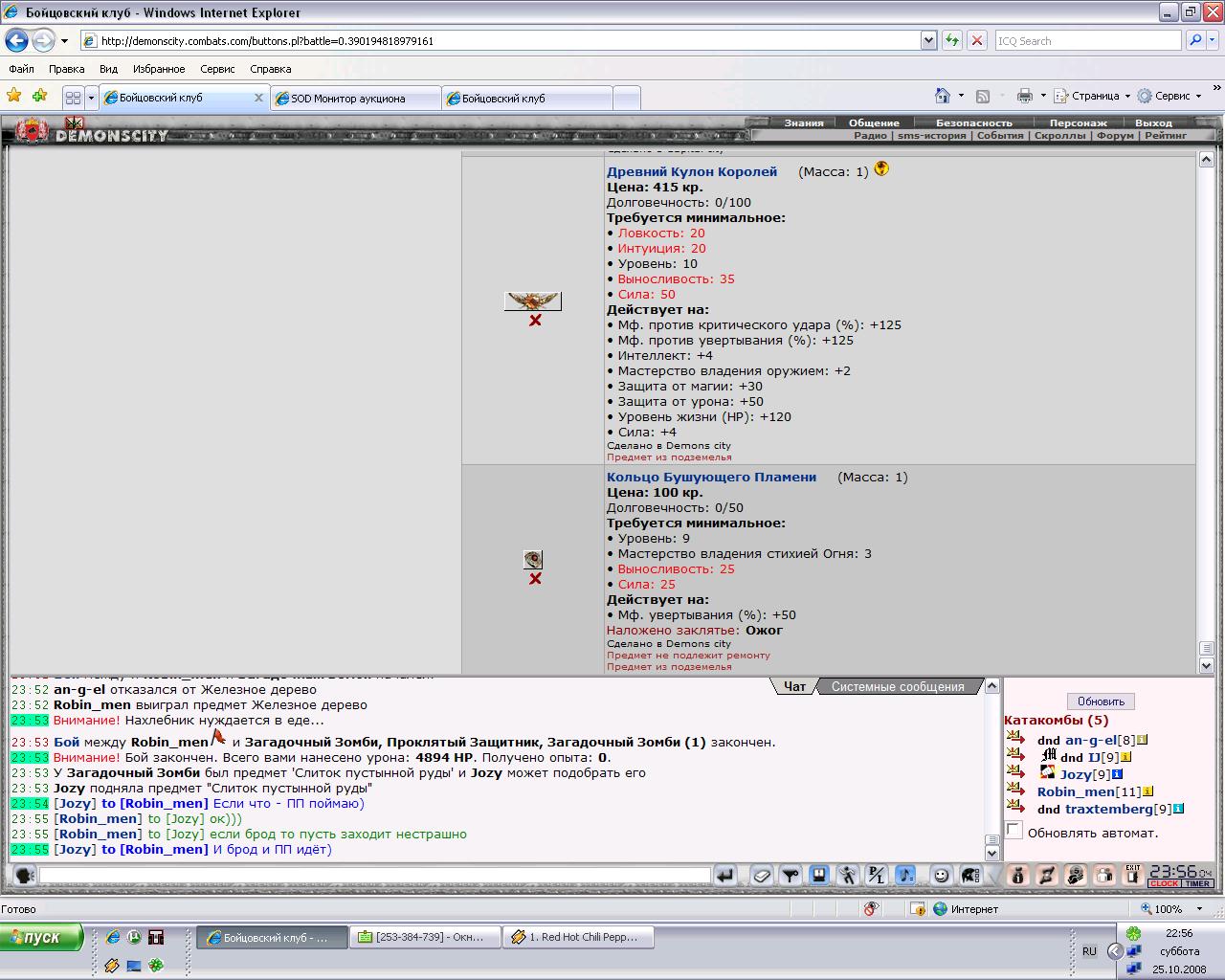Switch to the SOD Монитор аукциона tab
The height and width of the screenshot is (980, 1225).
(356, 98)
